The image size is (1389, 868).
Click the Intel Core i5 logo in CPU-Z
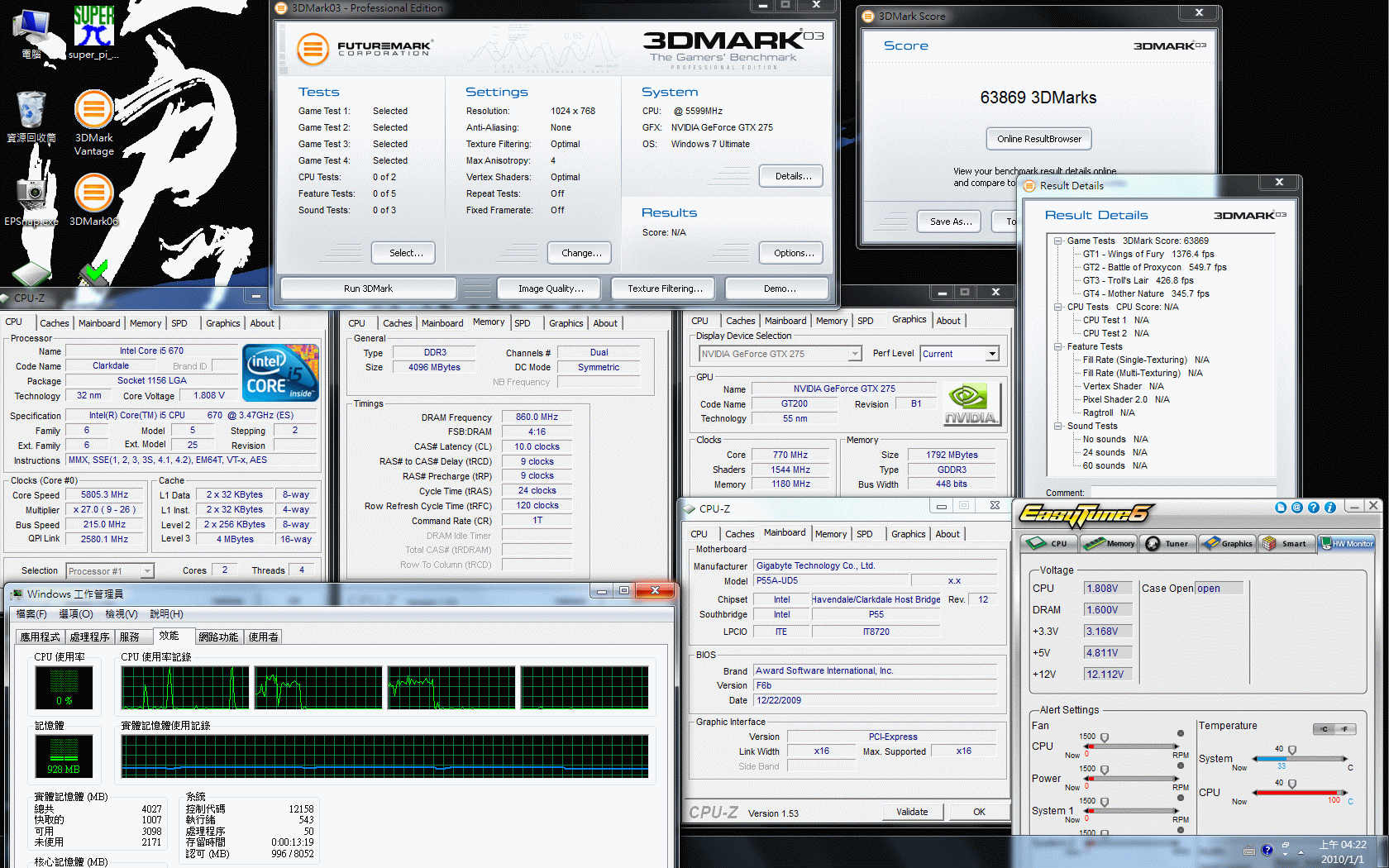280,373
